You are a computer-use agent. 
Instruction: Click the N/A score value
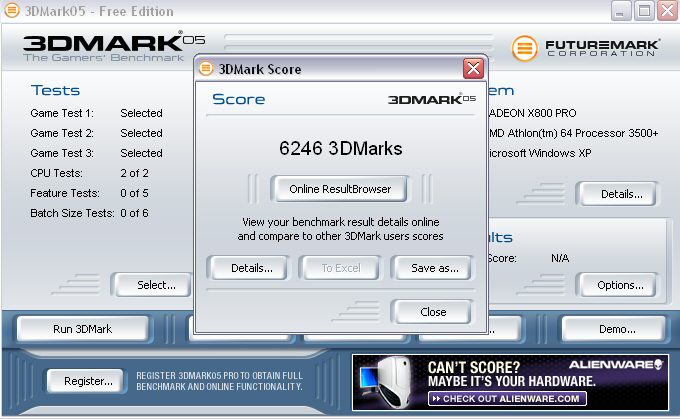pyautogui.click(x=560, y=258)
